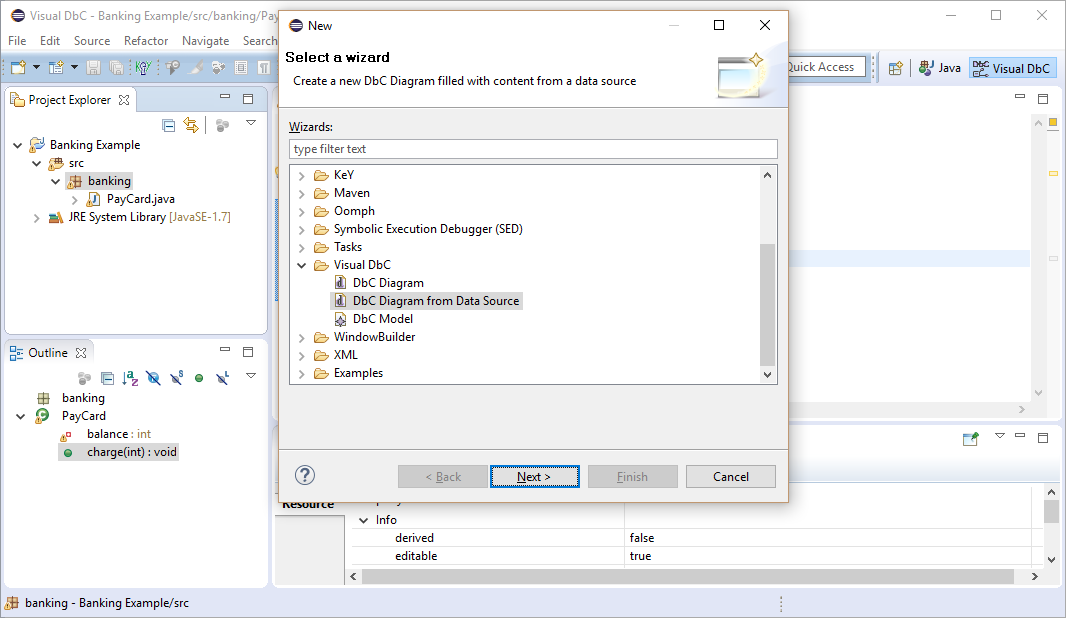Open the Navigate menu

tap(205, 41)
